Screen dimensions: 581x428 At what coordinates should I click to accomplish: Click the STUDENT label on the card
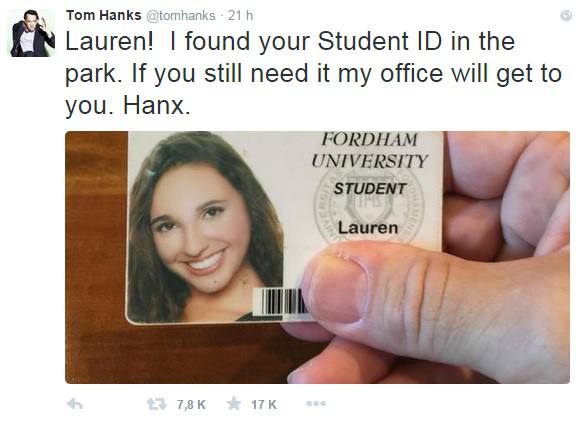(370, 189)
